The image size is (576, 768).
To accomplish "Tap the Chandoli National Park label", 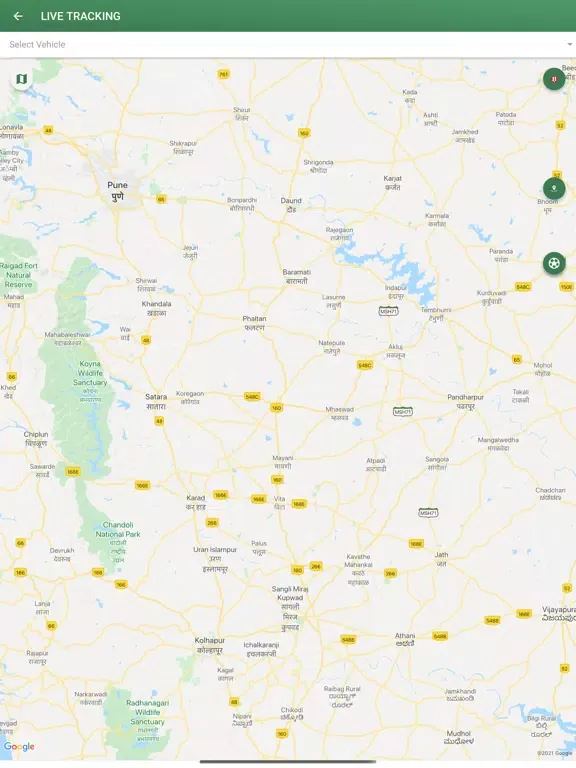I will [118, 529].
